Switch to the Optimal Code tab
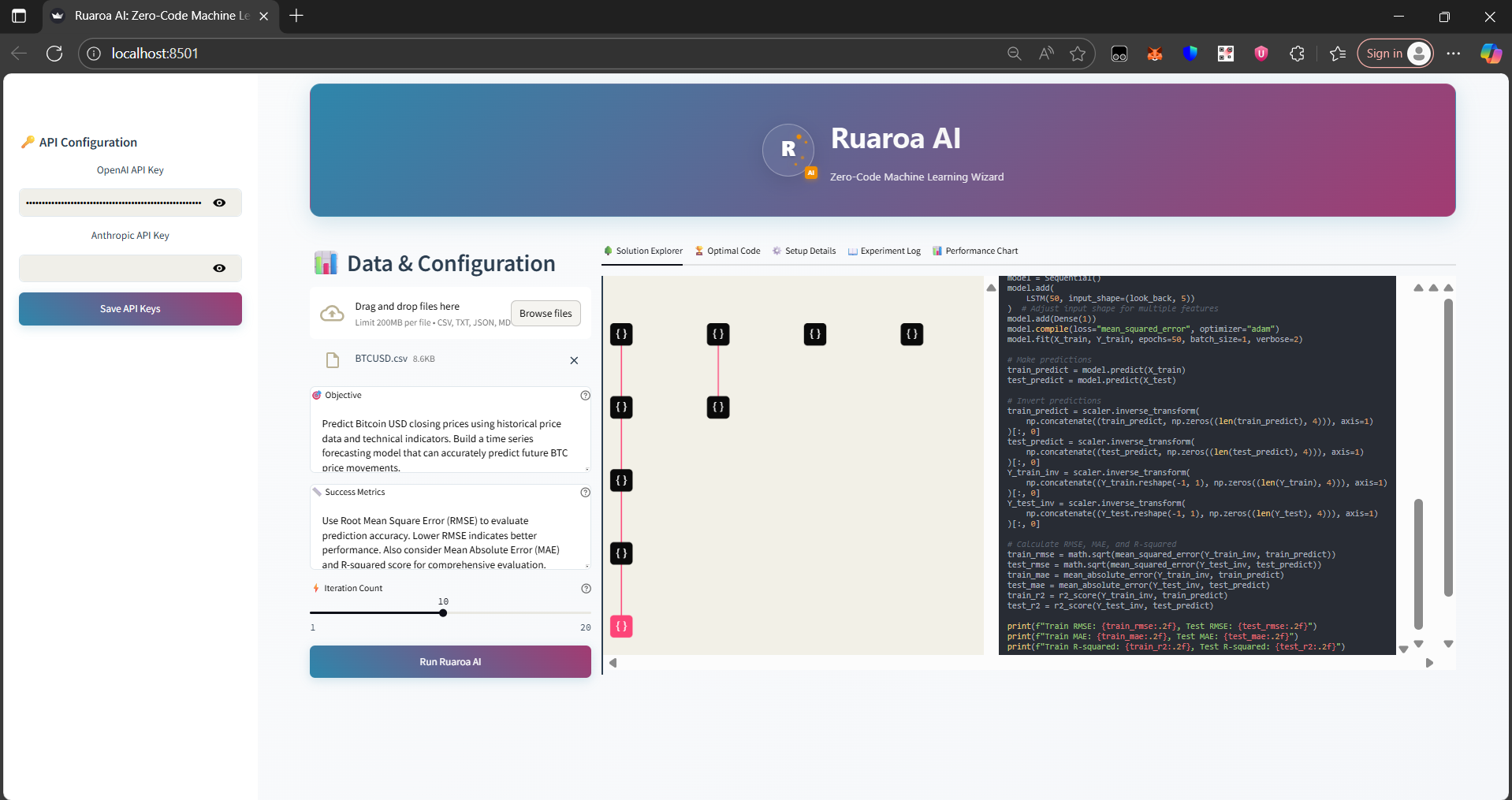Image resolution: width=1512 pixels, height=800 pixels. click(x=727, y=251)
